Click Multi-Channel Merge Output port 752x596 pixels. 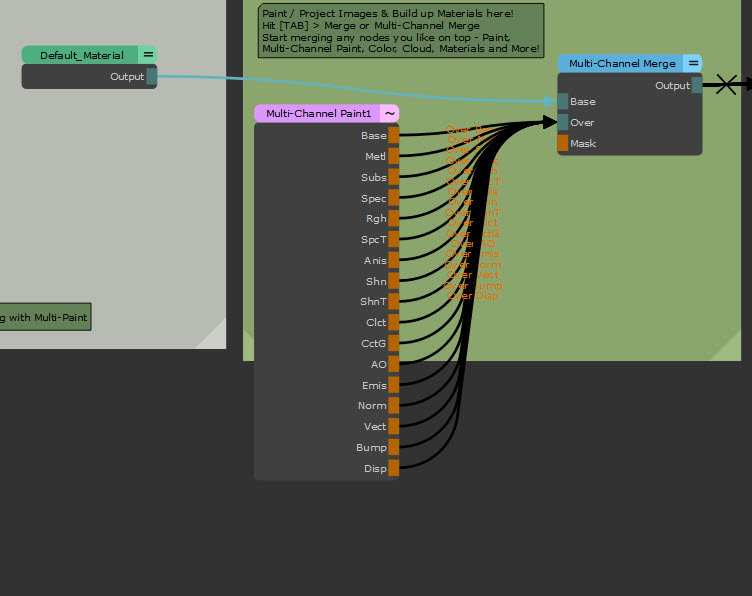697,86
